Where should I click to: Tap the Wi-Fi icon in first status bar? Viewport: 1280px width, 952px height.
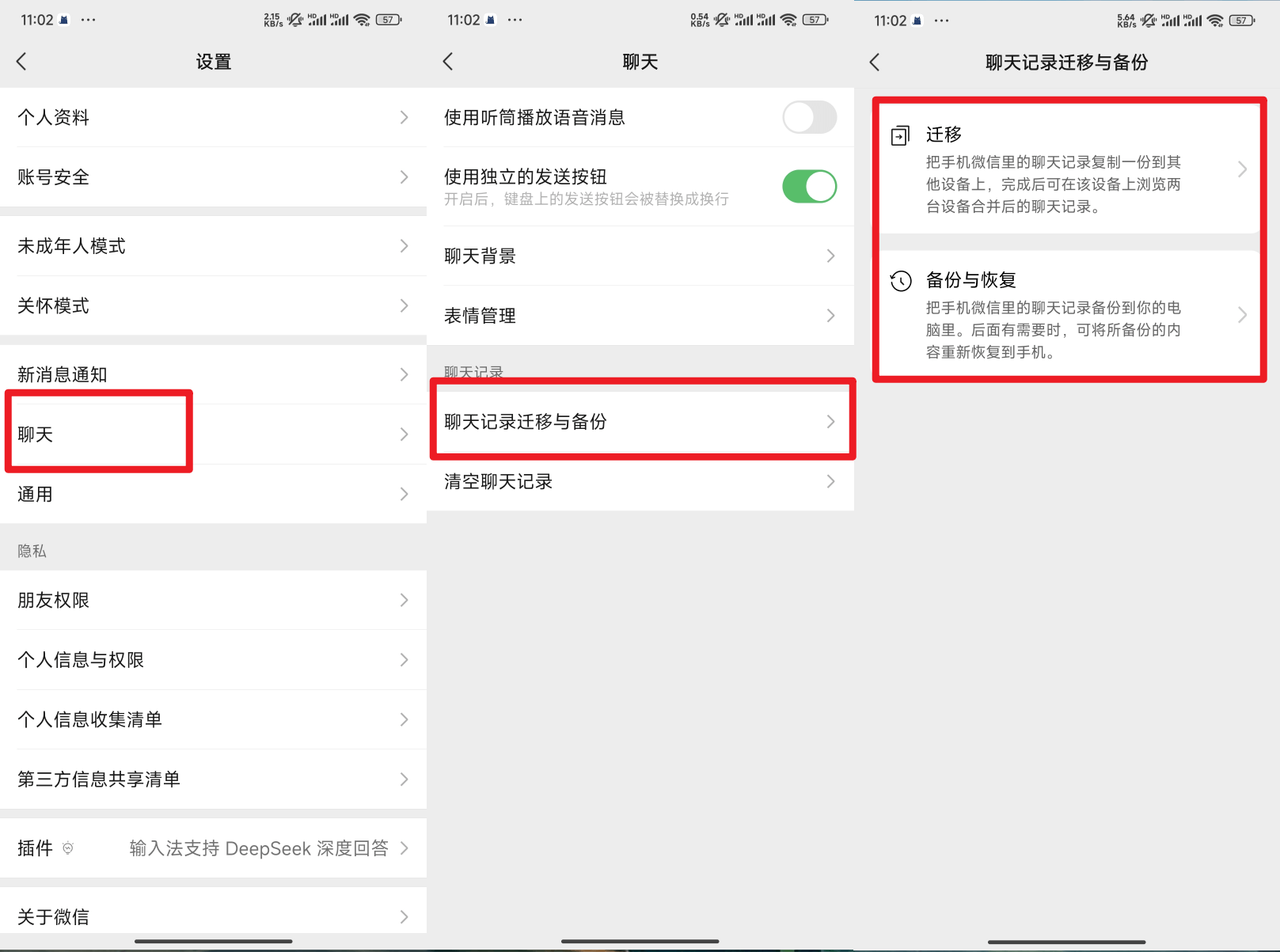[x=363, y=20]
